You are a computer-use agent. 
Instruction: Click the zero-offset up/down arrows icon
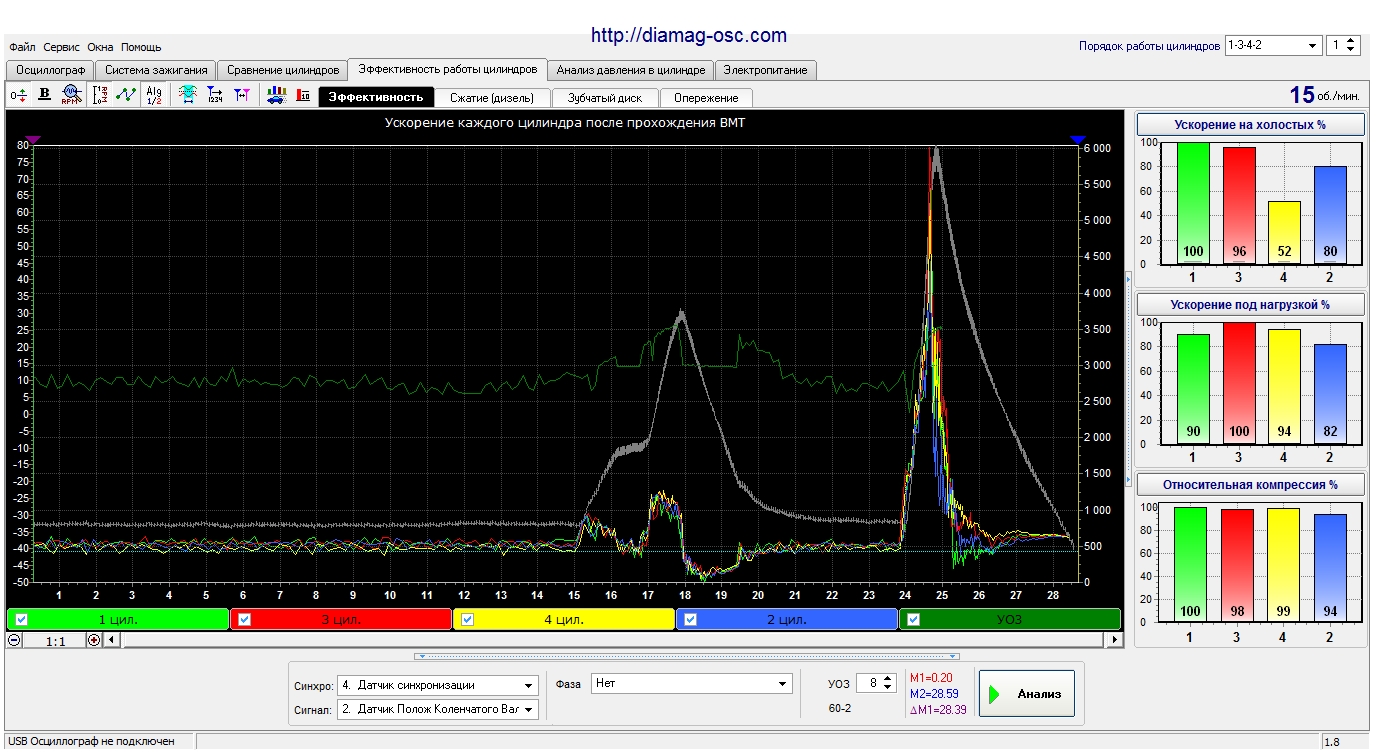point(18,95)
